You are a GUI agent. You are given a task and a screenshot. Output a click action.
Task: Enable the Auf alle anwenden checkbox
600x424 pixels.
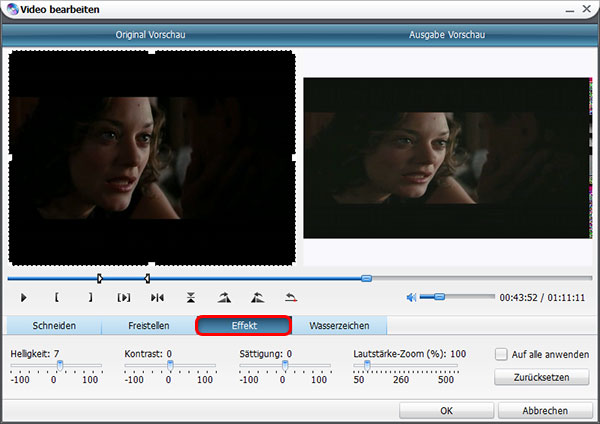pos(501,354)
